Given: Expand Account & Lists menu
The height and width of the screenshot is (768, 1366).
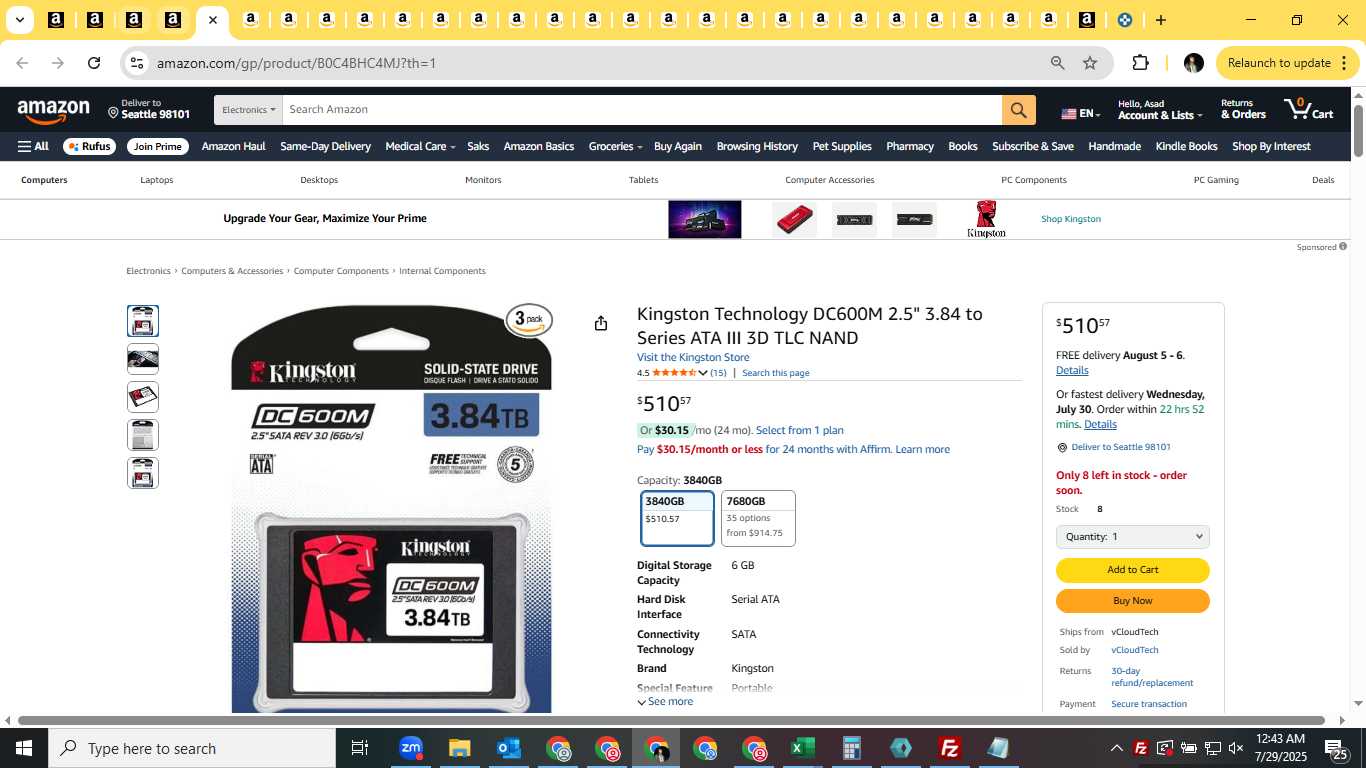Looking at the screenshot, I should (x=1160, y=109).
